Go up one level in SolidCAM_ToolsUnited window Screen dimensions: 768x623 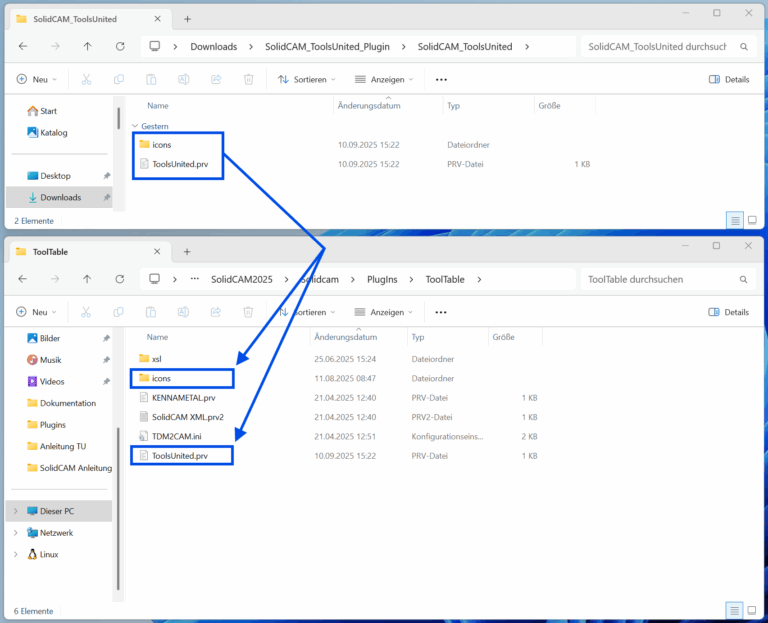[87, 47]
